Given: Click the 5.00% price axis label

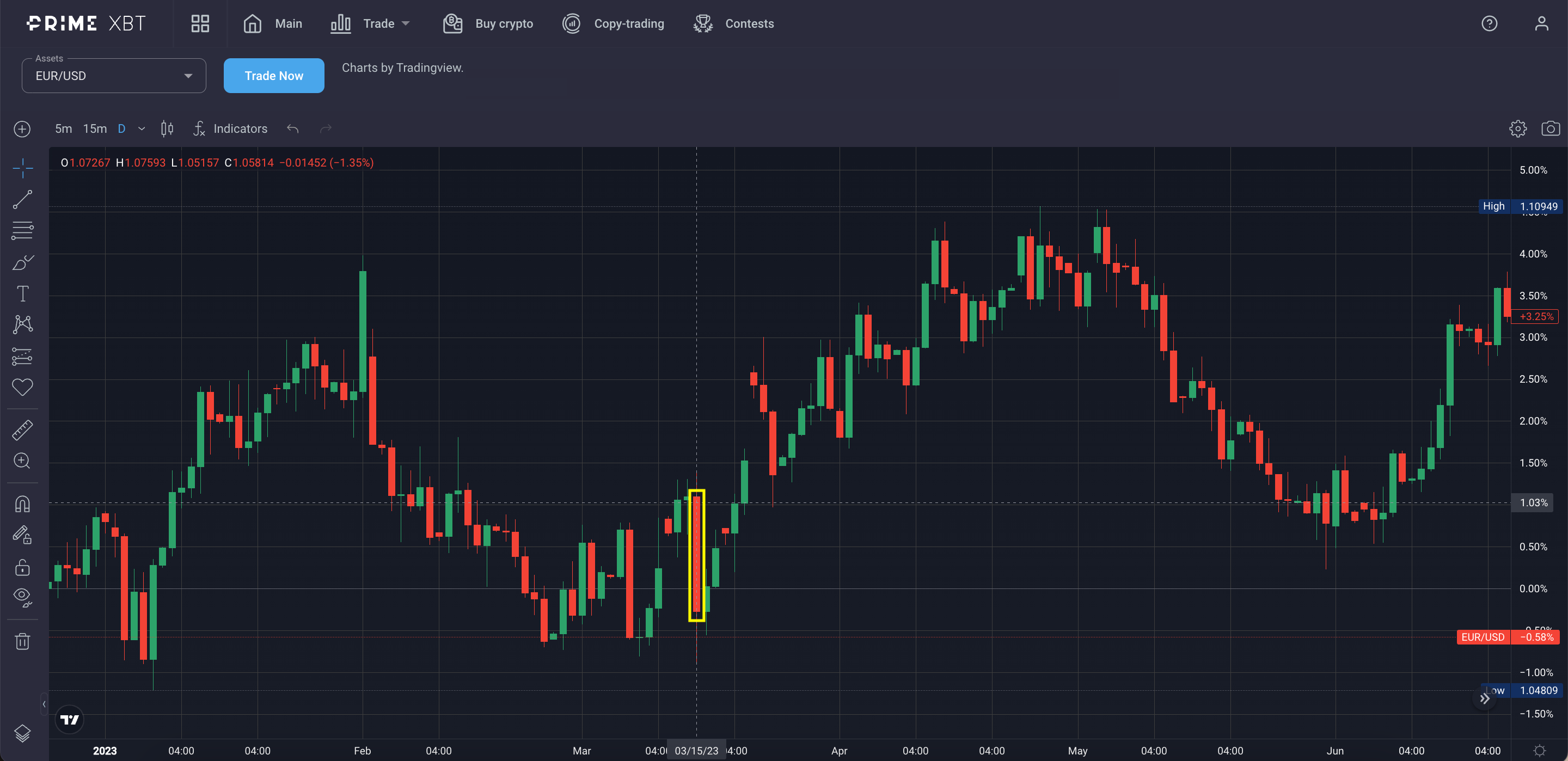Looking at the screenshot, I should coord(1533,170).
